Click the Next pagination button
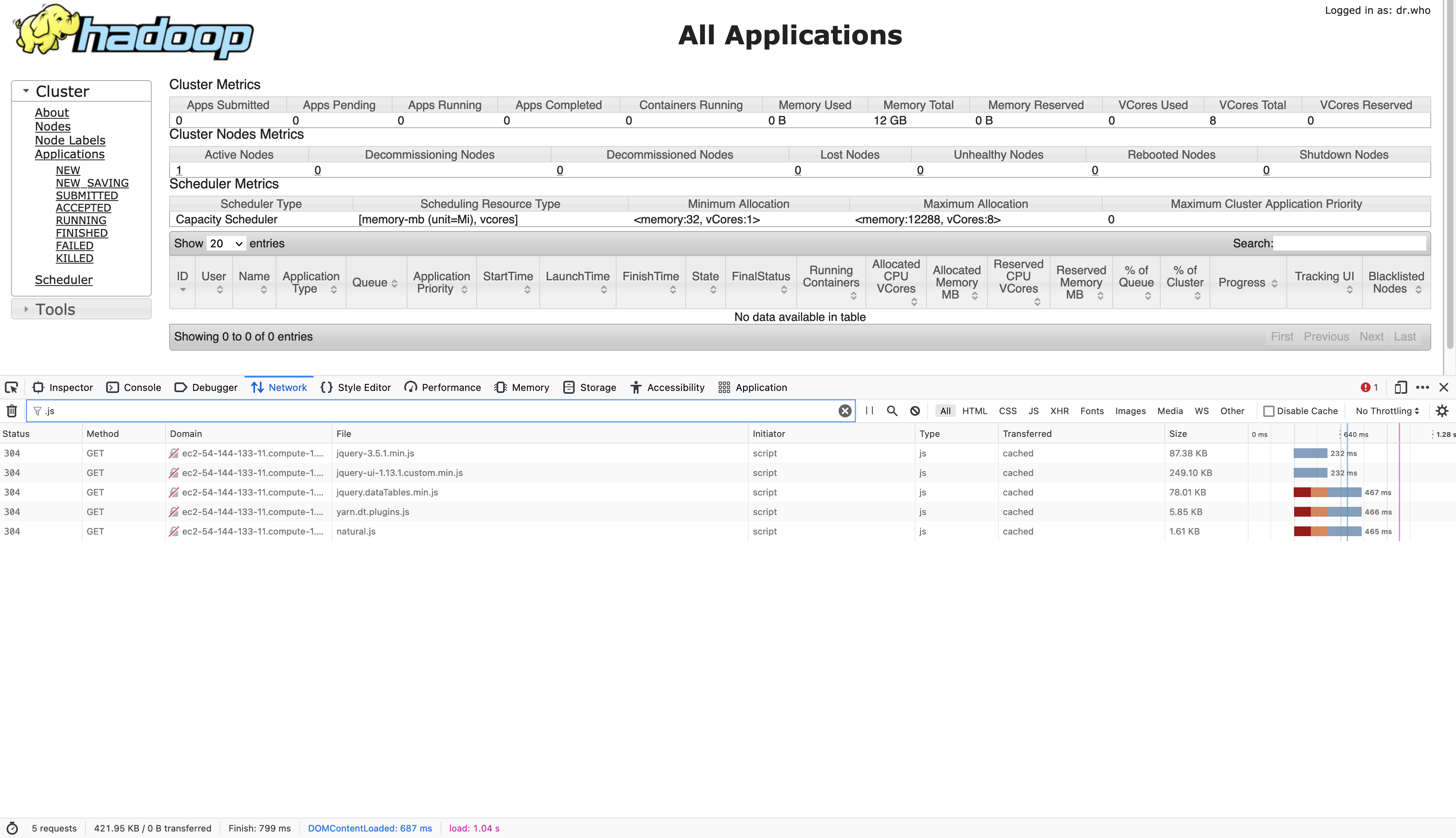The width and height of the screenshot is (1456, 838). coord(1371,336)
